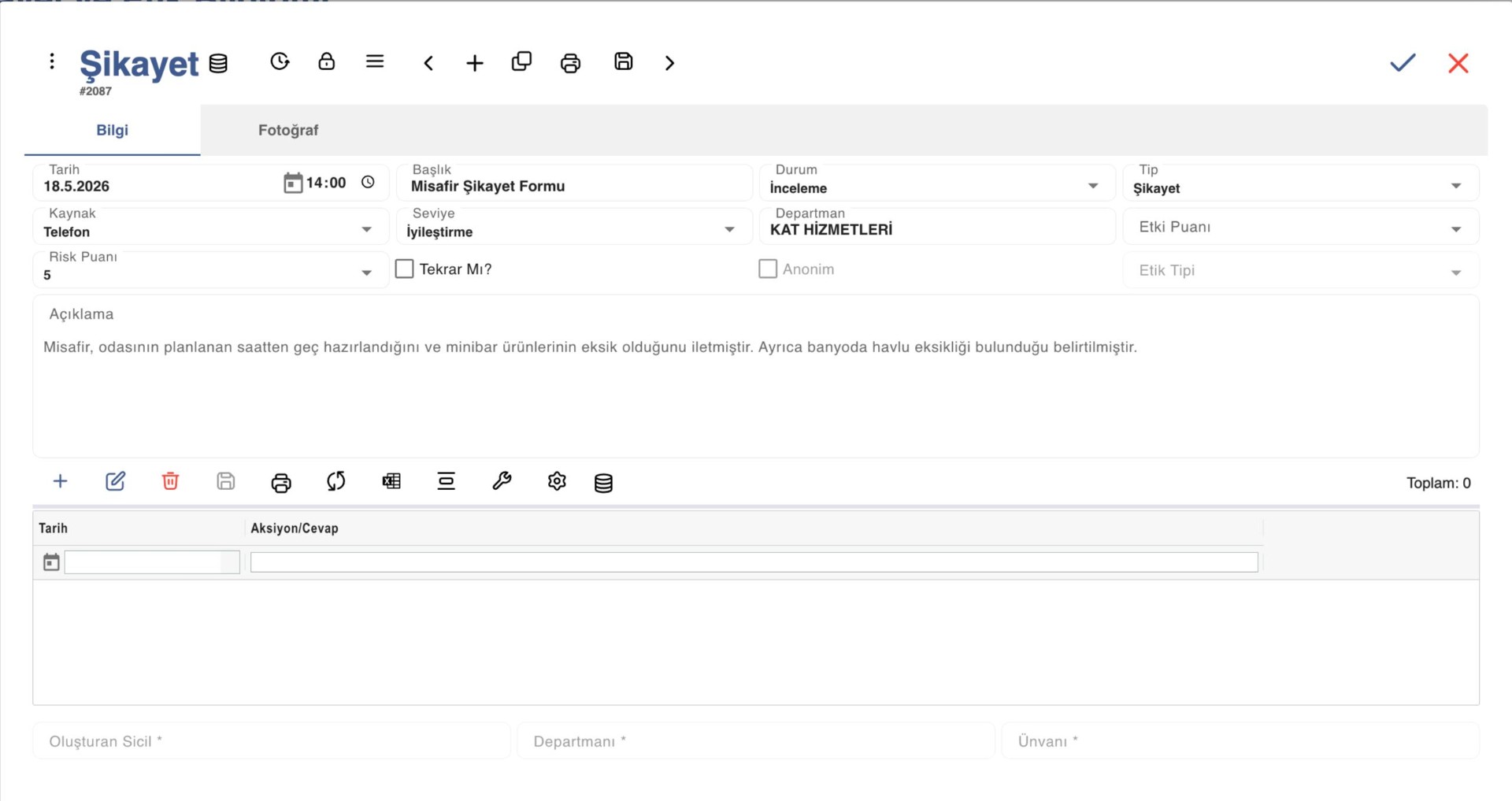Open the Kaynak dropdown
The width and height of the screenshot is (1512, 801).
pos(366,229)
